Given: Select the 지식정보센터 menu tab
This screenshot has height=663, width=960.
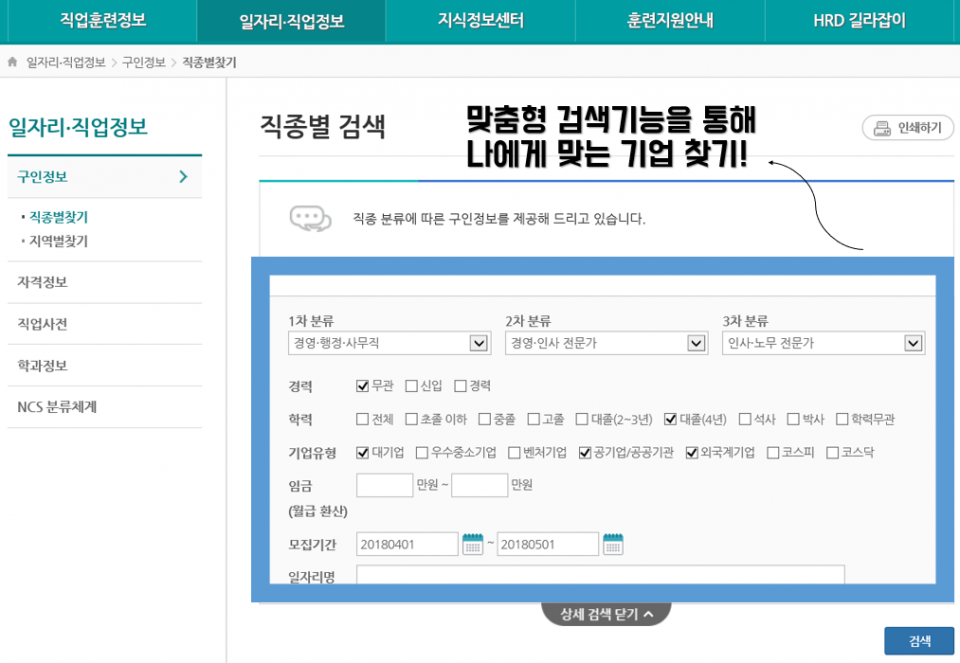Looking at the screenshot, I should [x=480, y=21].
